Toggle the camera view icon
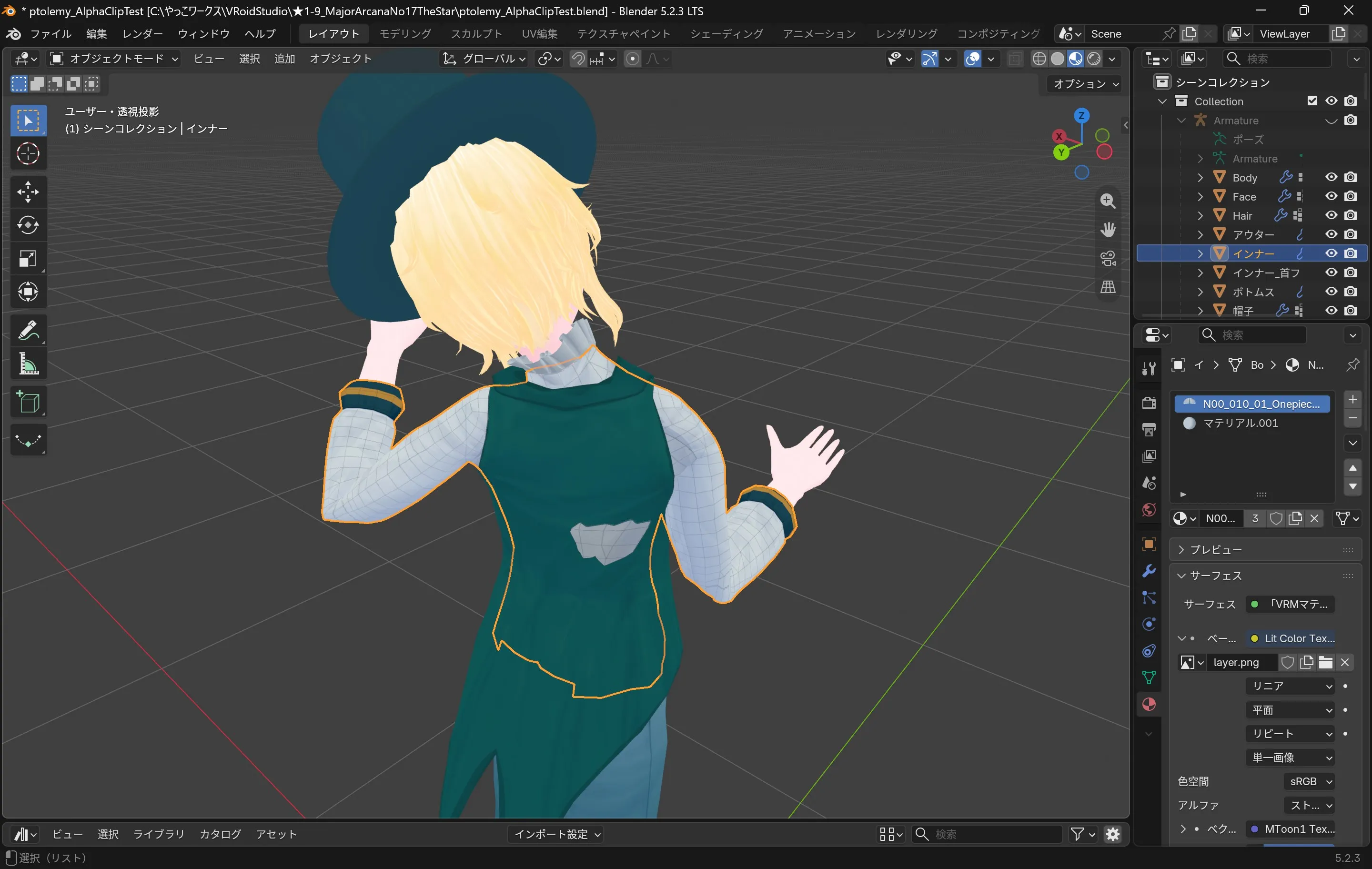Image resolution: width=1372 pixels, height=869 pixels. pos(1108,258)
